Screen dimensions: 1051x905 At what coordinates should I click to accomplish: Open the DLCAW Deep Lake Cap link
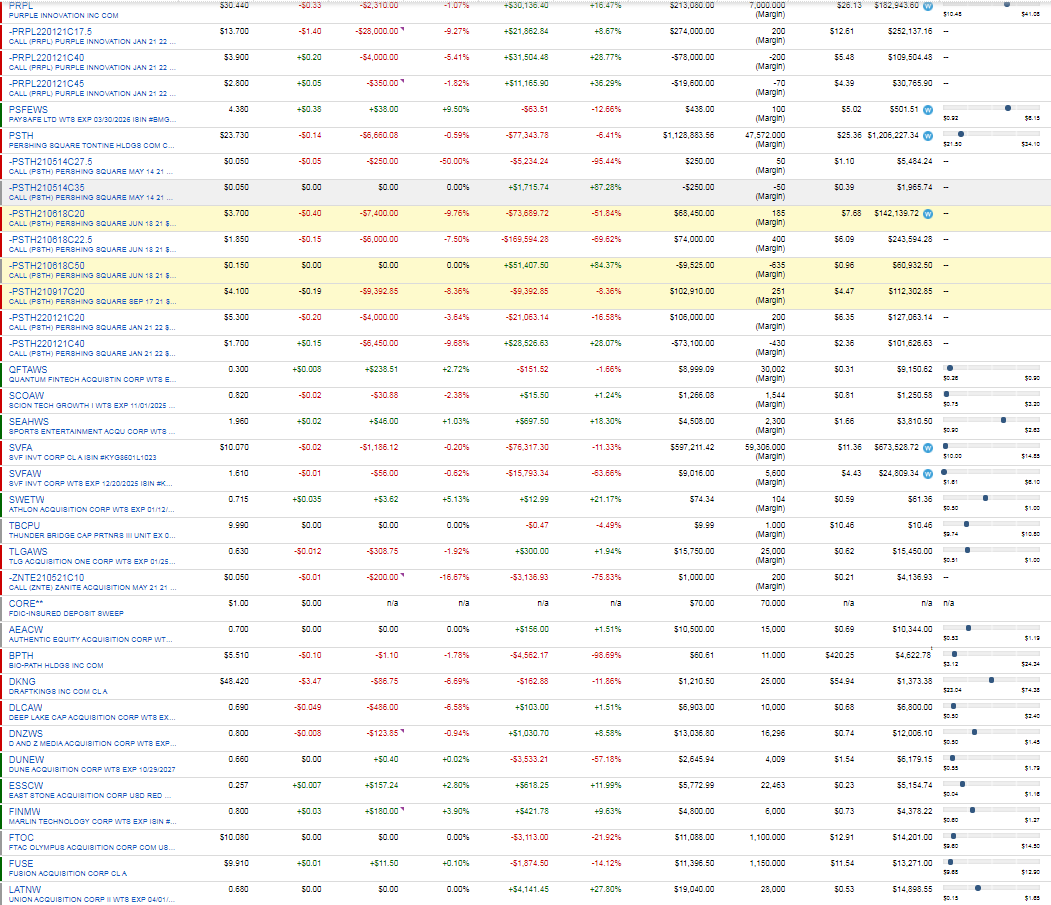coord(25,708)
